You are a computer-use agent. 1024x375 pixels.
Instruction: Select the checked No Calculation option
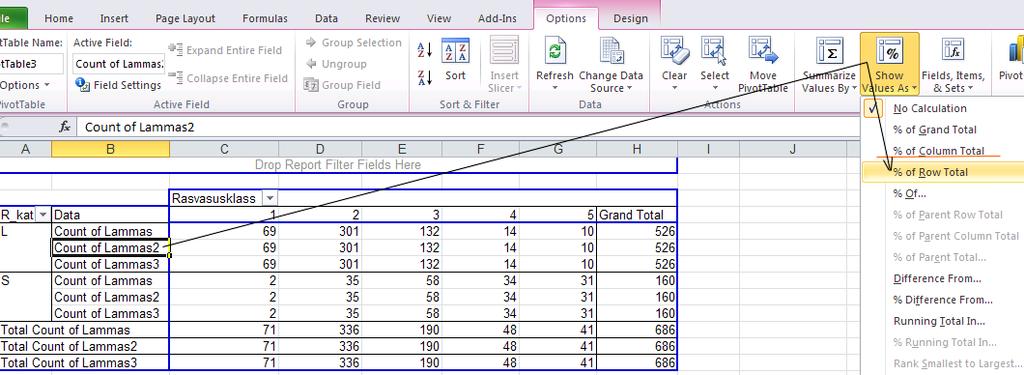pyautogui.click(x=929, y=108)
